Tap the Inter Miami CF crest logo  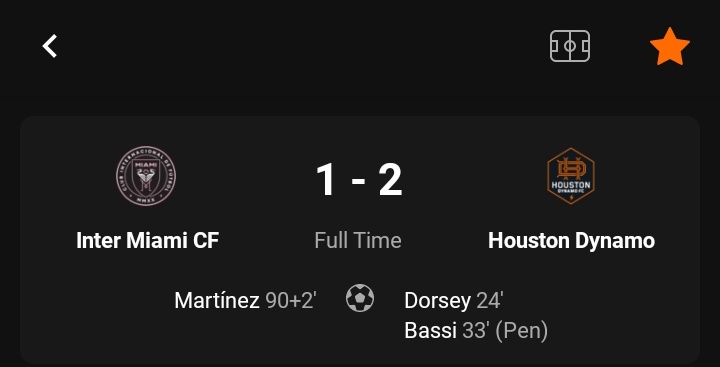[x=146, y=176]
